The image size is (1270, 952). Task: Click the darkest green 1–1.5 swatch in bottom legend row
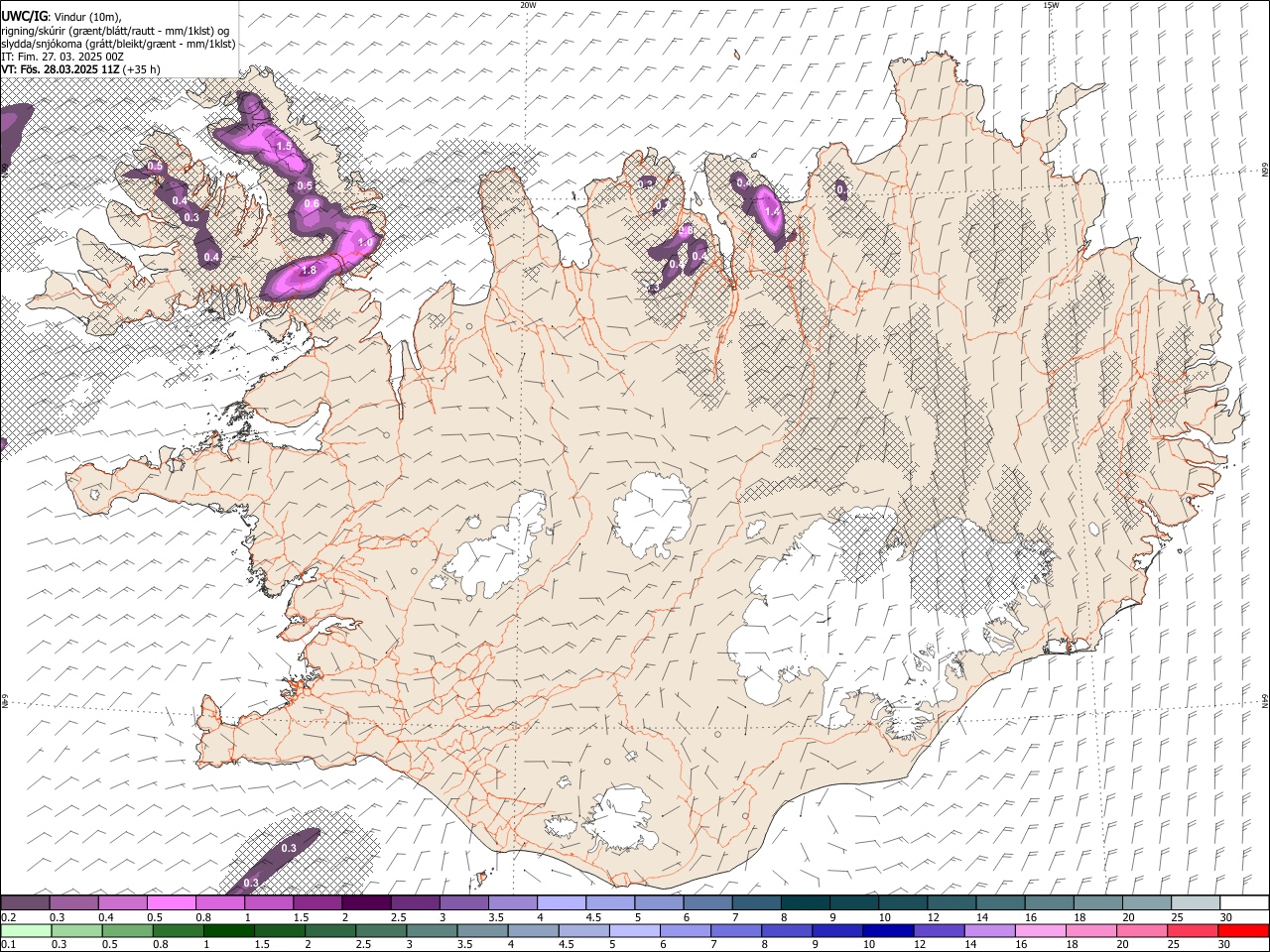[229, 930]
